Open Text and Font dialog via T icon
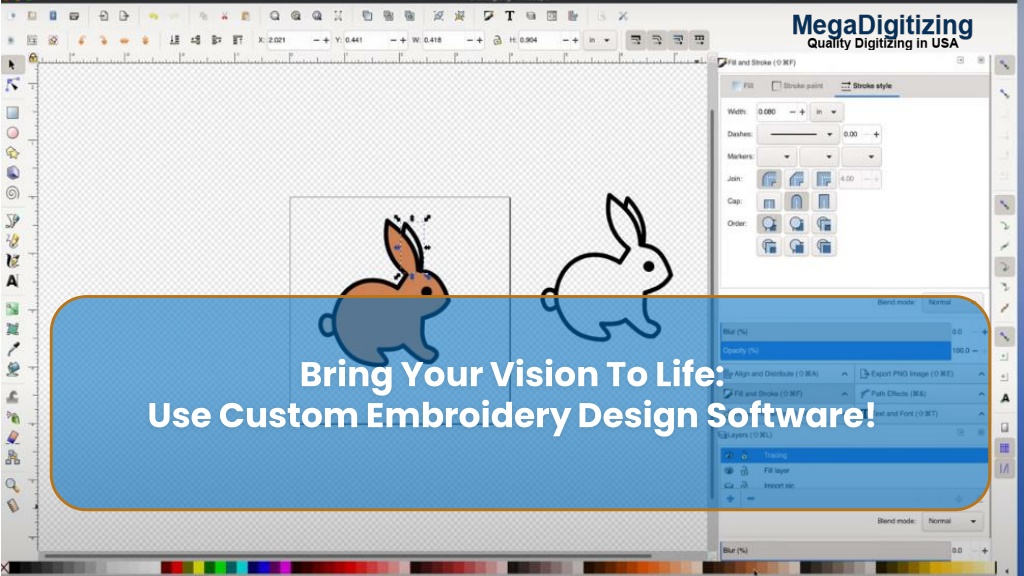This screenshot has height=576, width=1024. tap(509, 16)
